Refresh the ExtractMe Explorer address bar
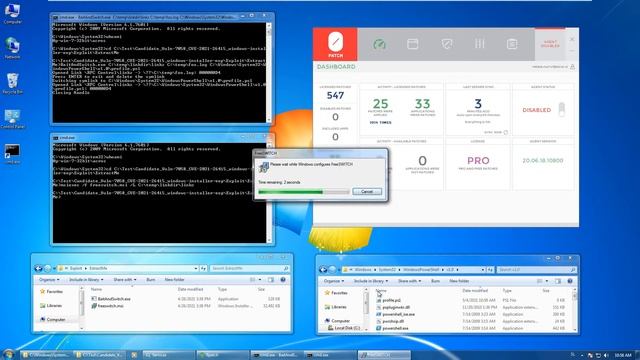 pos(203,268)
